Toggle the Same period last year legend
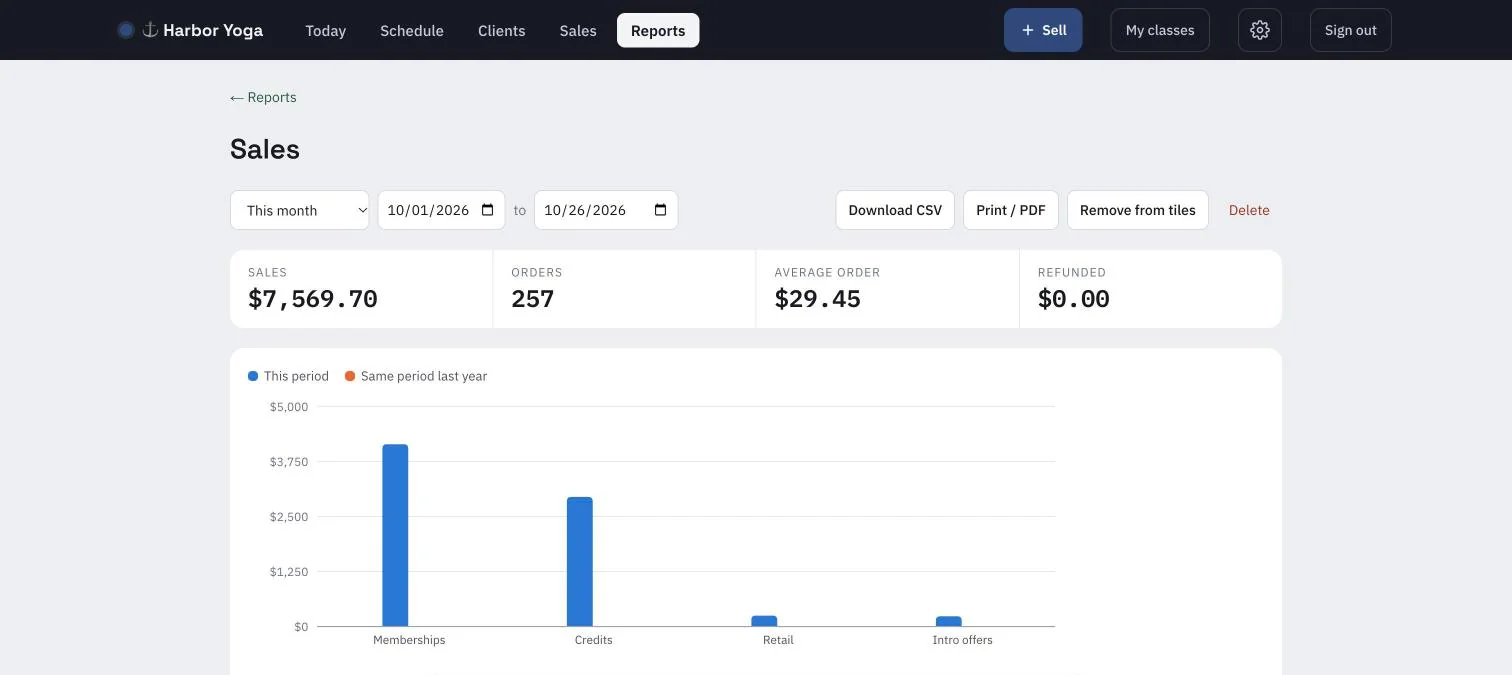Screen dimensions: 1512x675 [416, 376]
